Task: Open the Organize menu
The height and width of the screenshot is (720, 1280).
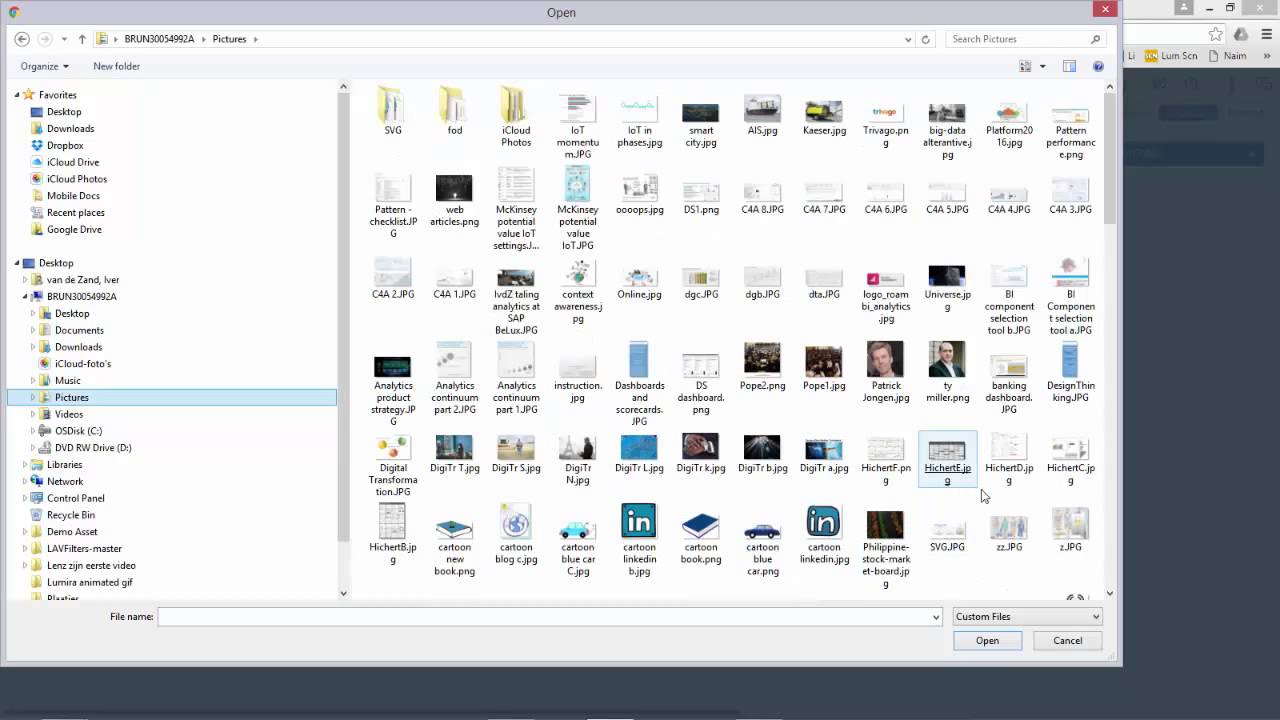Action: (x=44, y=66)
